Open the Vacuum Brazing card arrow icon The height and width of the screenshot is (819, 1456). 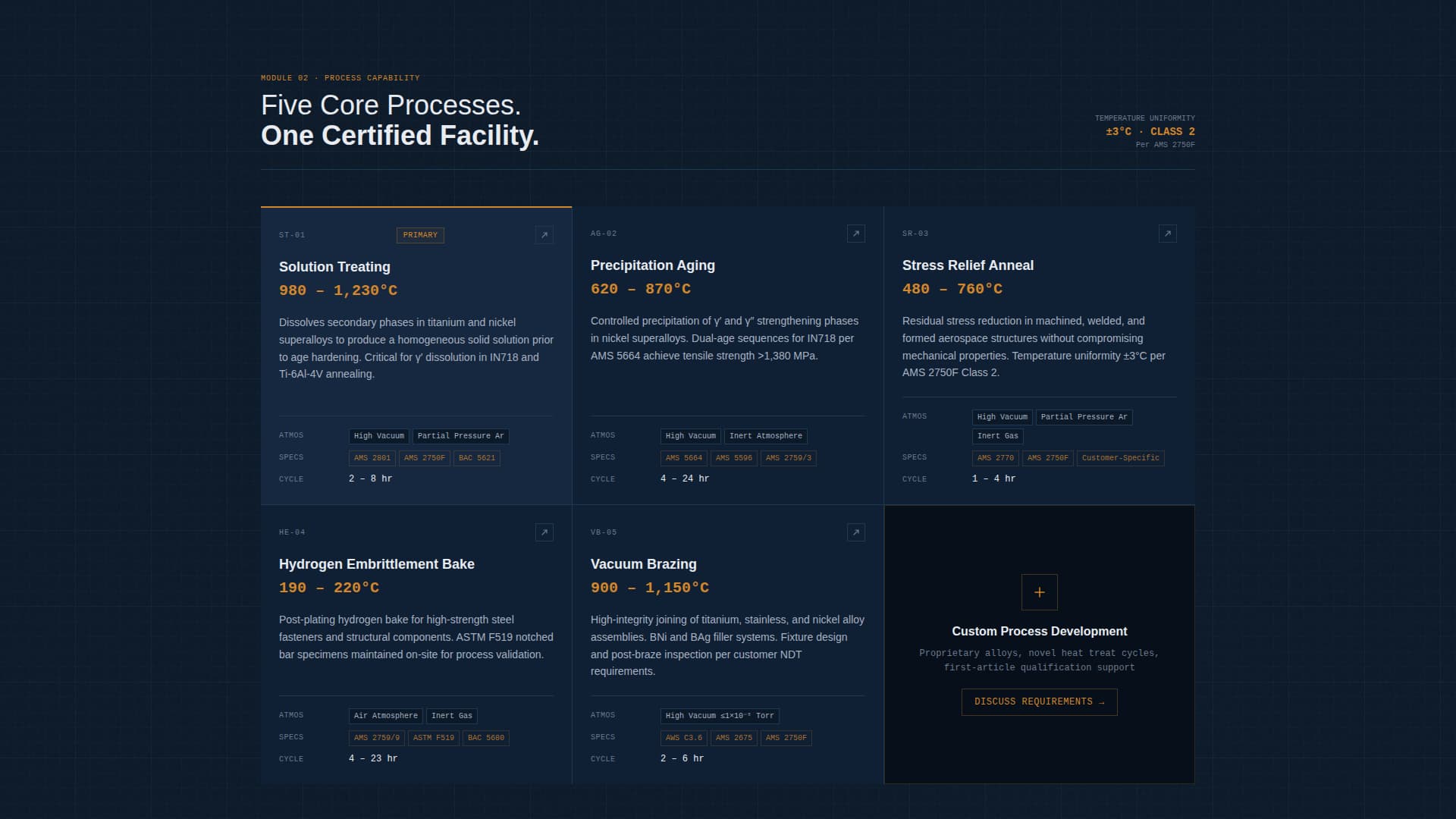pos(855,532)
